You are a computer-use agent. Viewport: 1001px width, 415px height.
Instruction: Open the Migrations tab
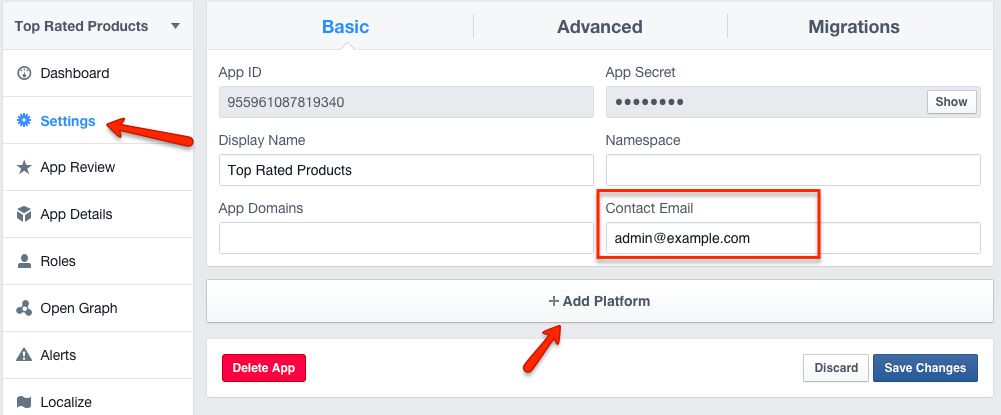(x=853, y=27)
